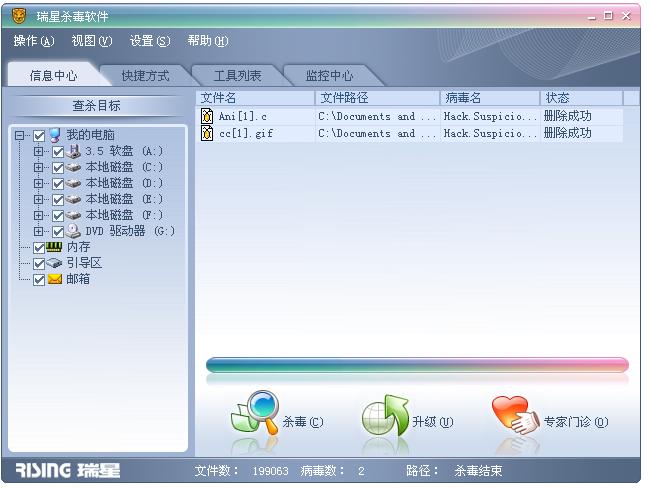Click the globe upgrade arrow icon

385,416
